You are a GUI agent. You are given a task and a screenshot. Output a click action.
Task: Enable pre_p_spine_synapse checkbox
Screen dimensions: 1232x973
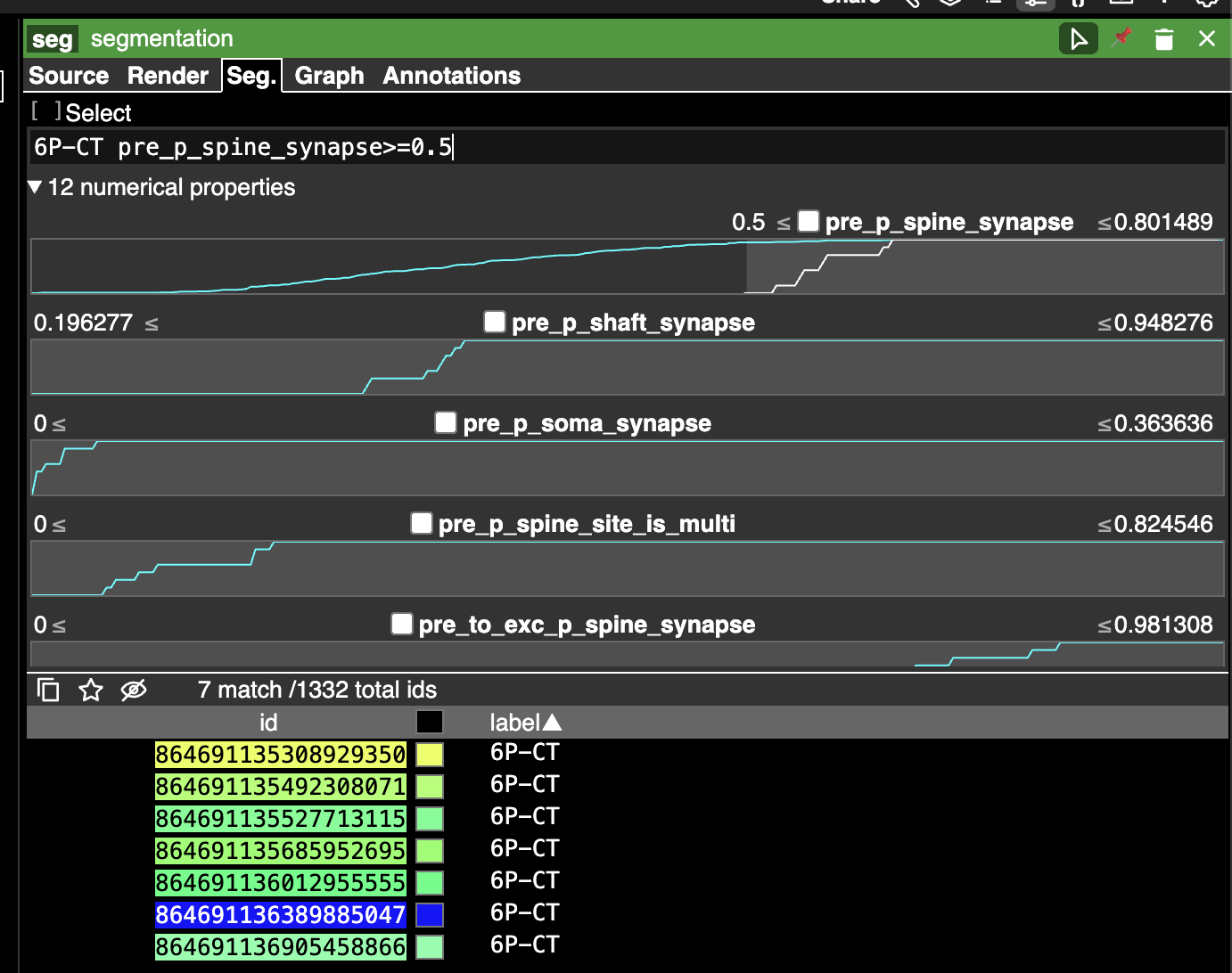809,221
